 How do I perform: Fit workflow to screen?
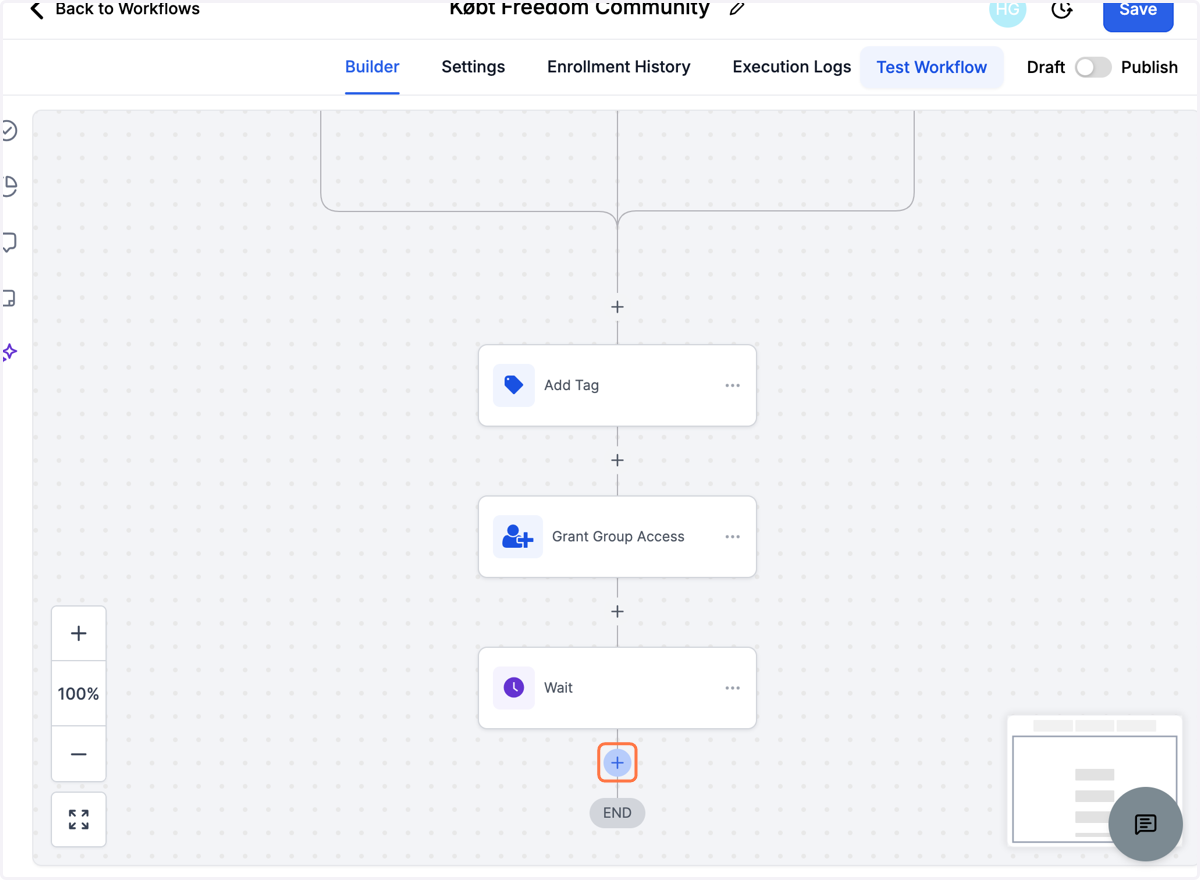click(x=79, y=820)
